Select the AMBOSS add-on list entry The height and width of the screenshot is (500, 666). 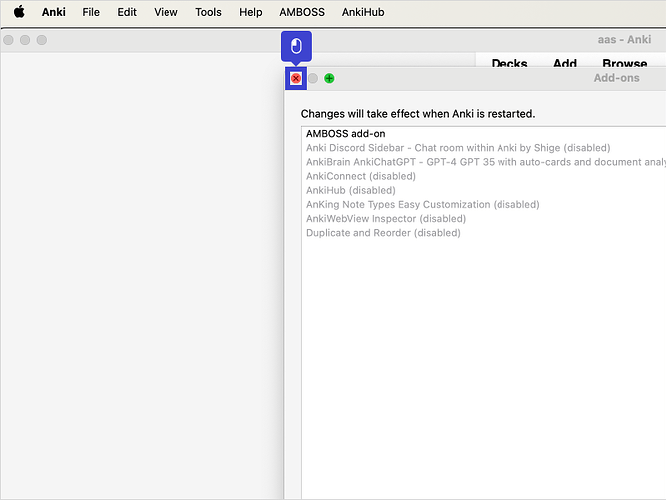tap(346, 134)
